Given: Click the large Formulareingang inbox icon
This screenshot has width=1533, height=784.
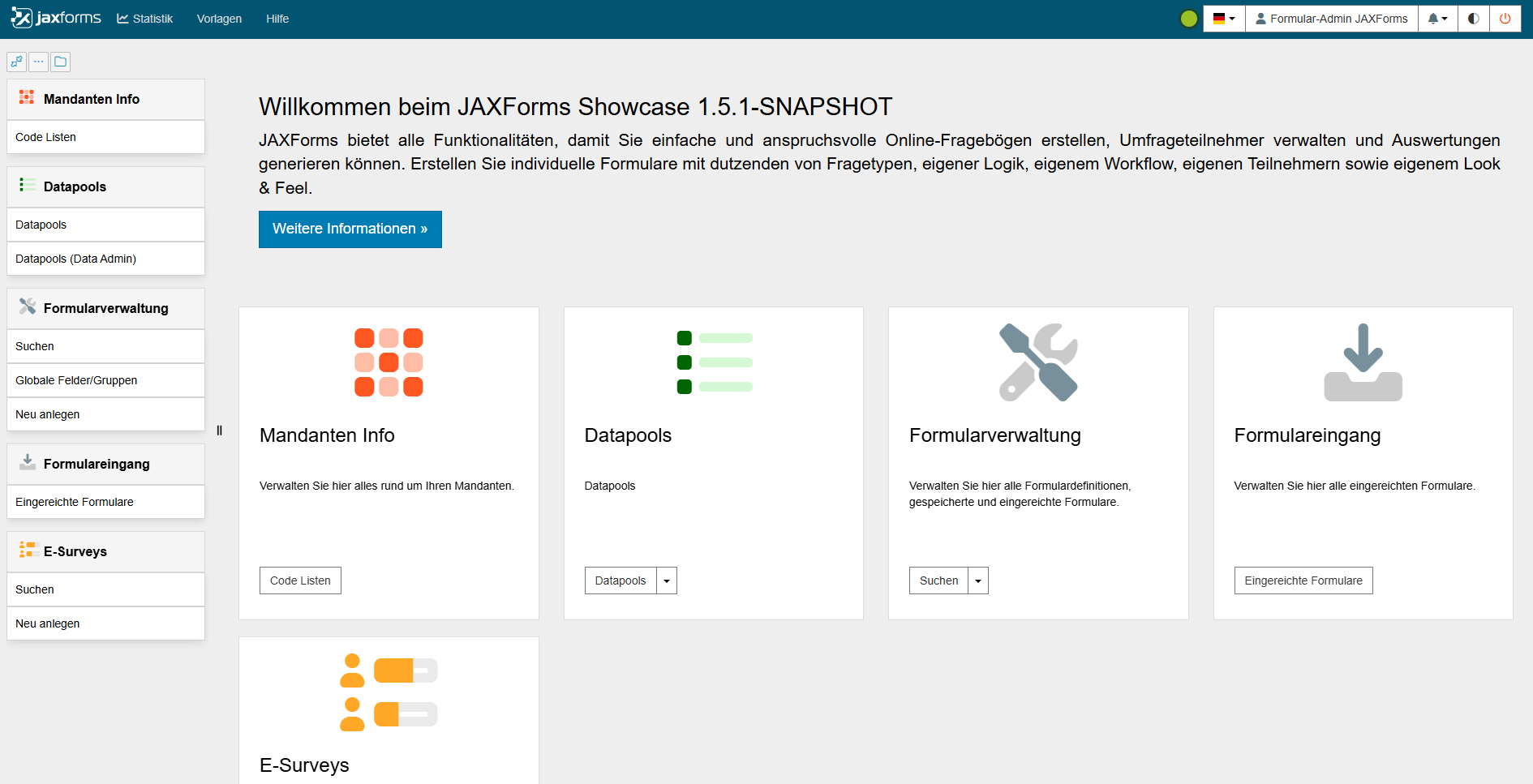Looking at the screenshot, I should click(x=1363, y=362).
